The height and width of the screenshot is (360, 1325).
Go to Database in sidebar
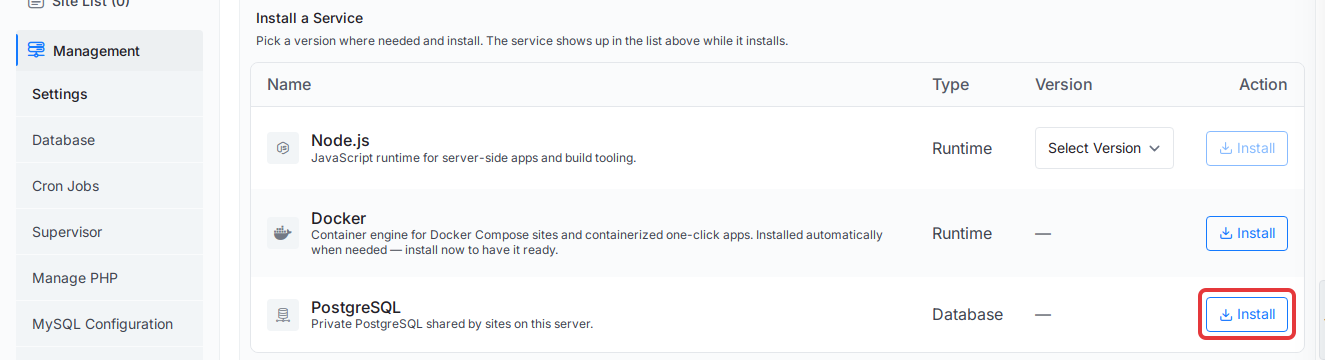coord(110,140)
